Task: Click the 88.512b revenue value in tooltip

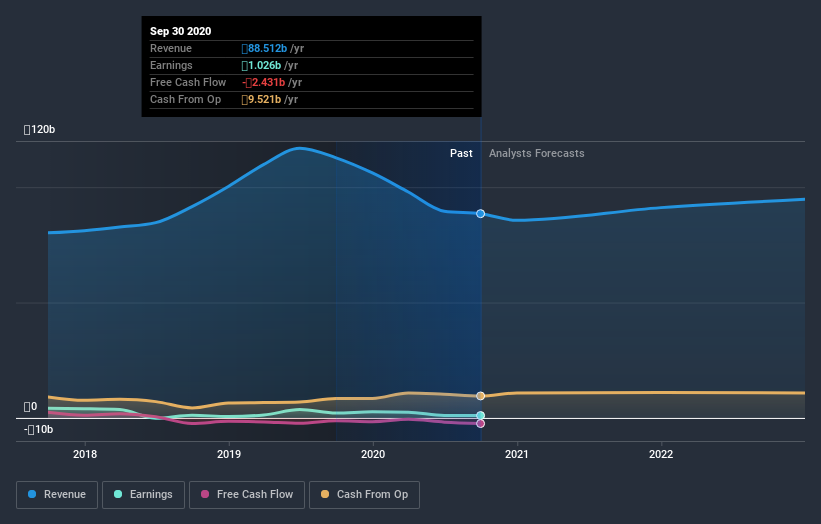Action: pyautogui.click(x=264, y=48)
